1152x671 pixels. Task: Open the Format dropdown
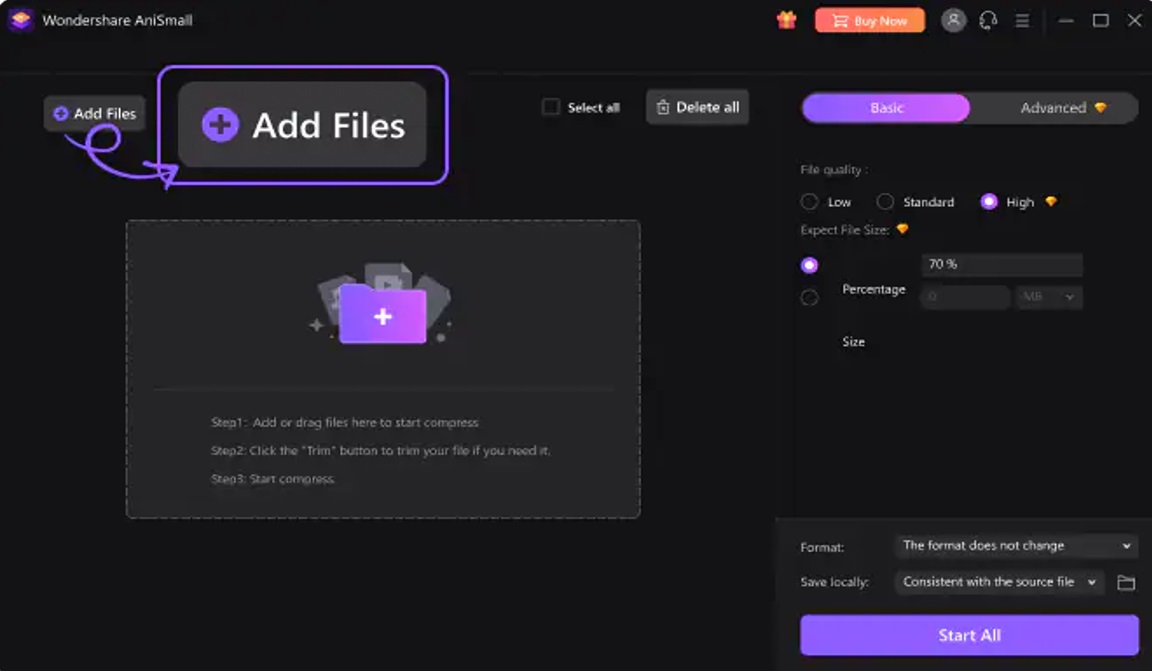pyautogui.click(x=1013, y=545)
